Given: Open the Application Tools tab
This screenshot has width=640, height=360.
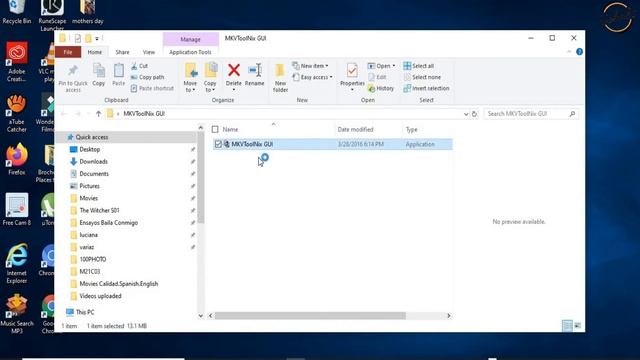Looking at the screenshot, I should coord(190,52).
